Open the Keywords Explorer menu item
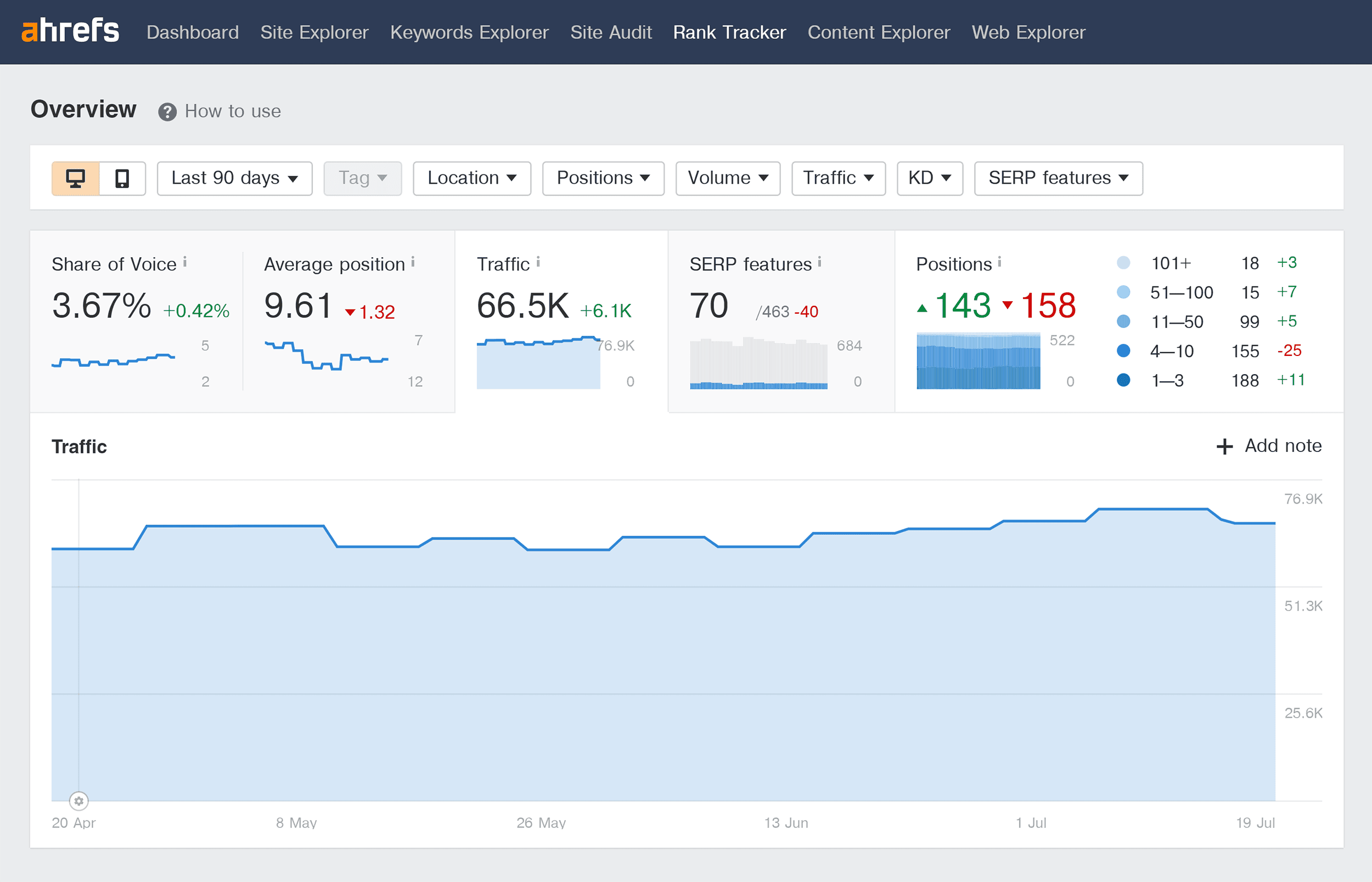This screenshot has width=1372, height=882. click(469, 33)
